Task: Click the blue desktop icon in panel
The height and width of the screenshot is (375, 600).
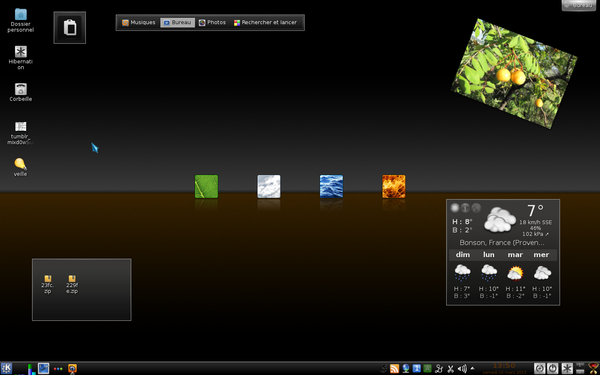Action: (x=44, y=368)
